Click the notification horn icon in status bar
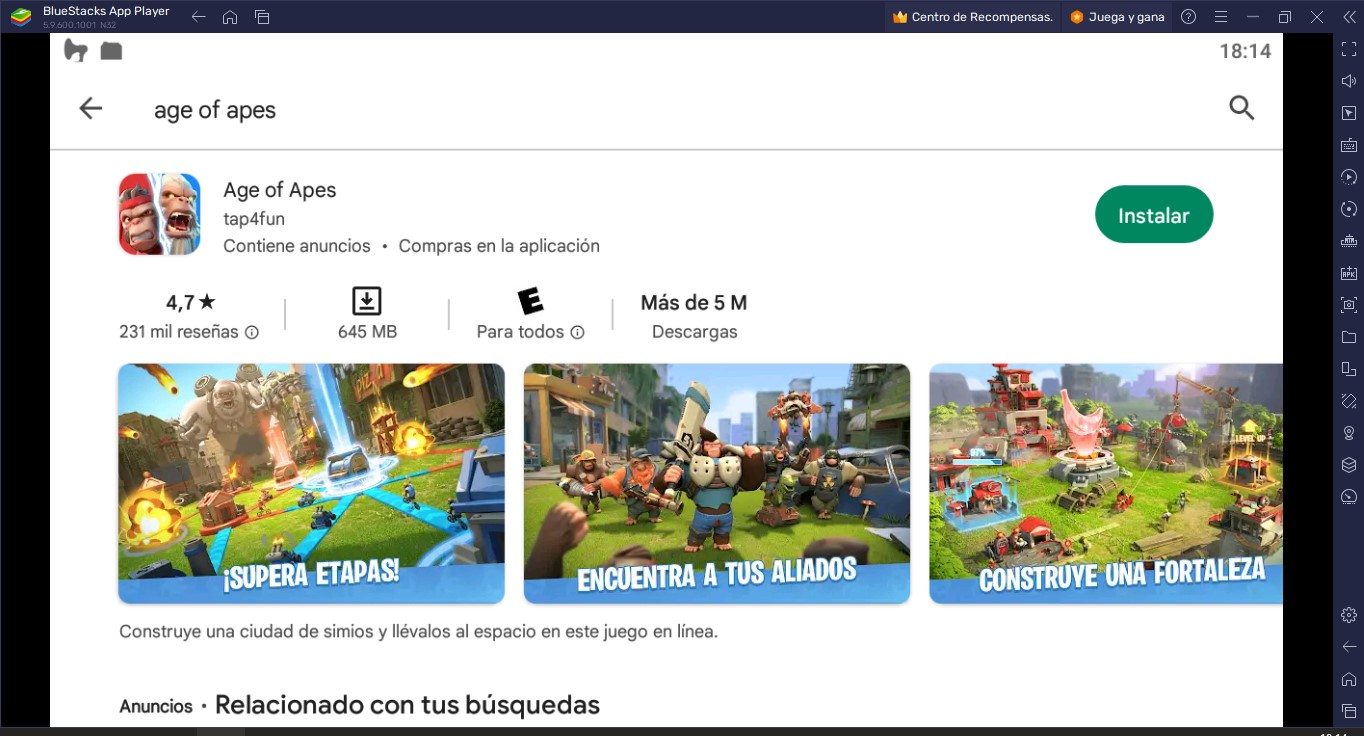This screenshot has height=736, width=1364. click(x=76, y=50)
